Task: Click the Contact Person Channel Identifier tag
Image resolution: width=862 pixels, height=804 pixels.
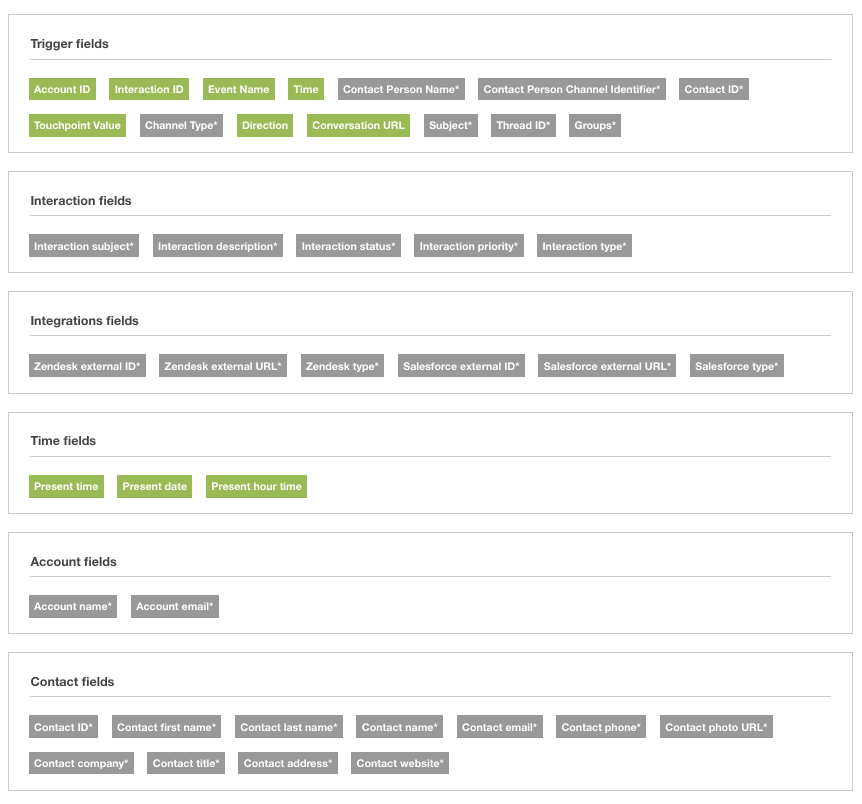Action: [x=571, y=90]
